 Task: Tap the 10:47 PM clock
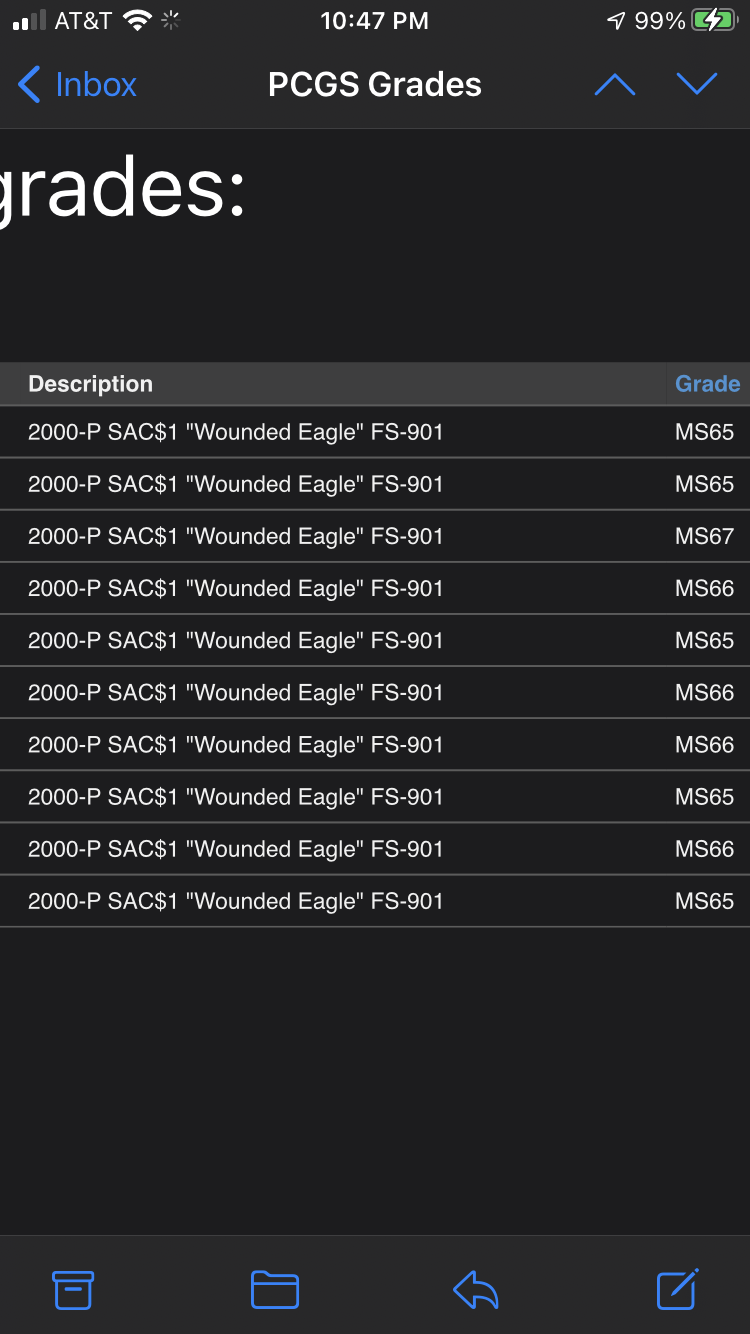click(374, 21)
